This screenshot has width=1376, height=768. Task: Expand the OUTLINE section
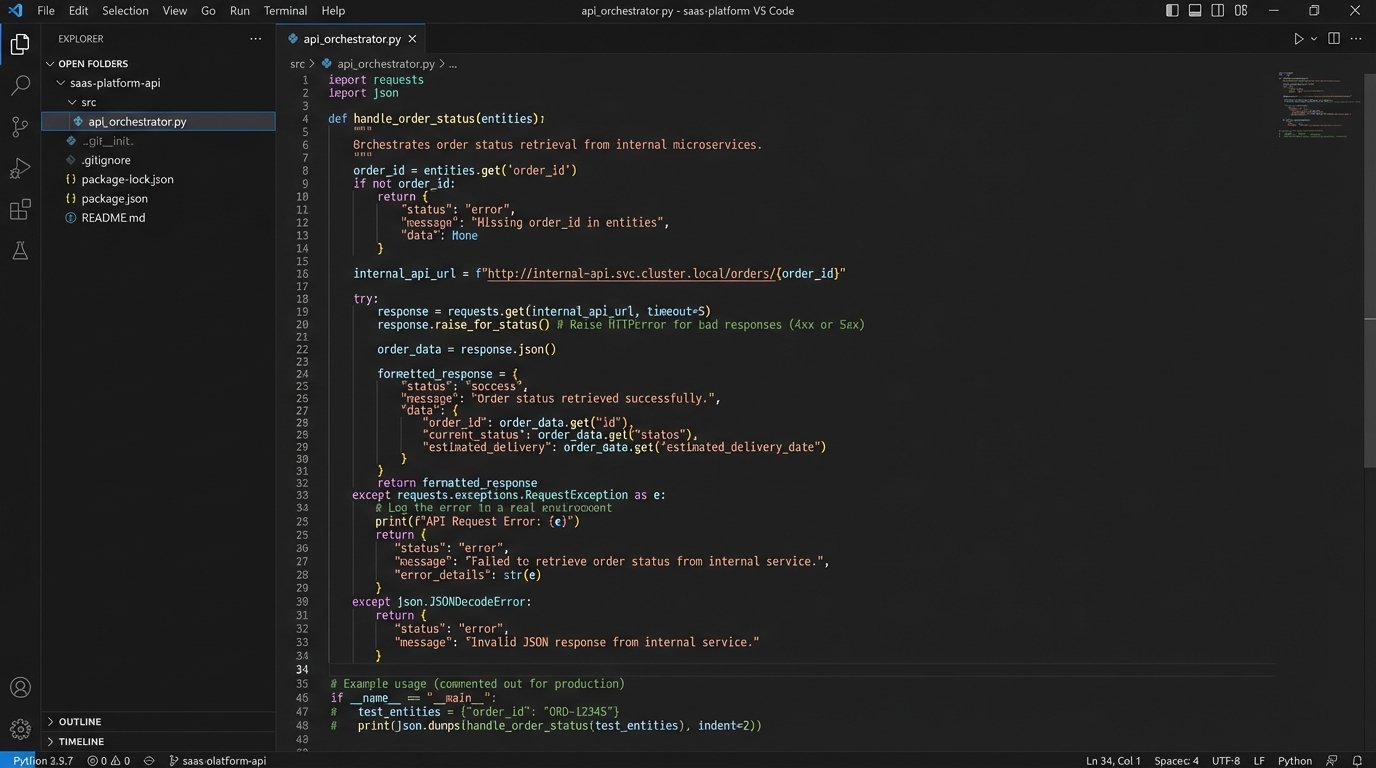pyautogui.click(x=80, y=722)
